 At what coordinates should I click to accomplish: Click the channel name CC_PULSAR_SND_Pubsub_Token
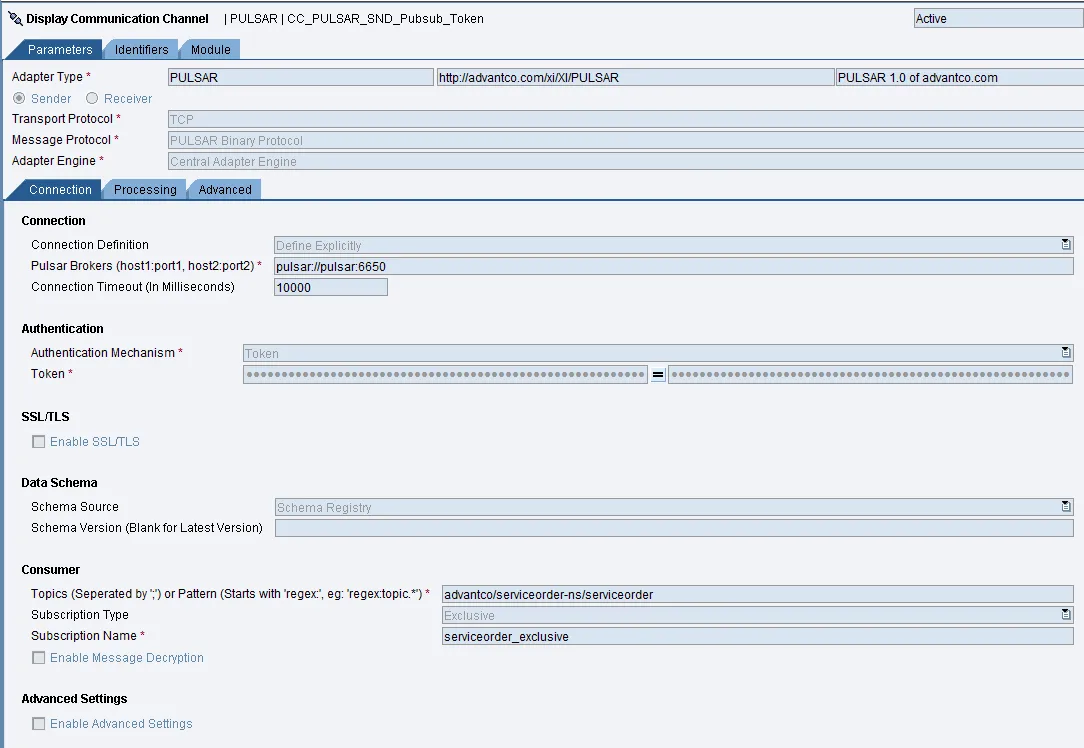pyautogui.click(x=385, y=19)
